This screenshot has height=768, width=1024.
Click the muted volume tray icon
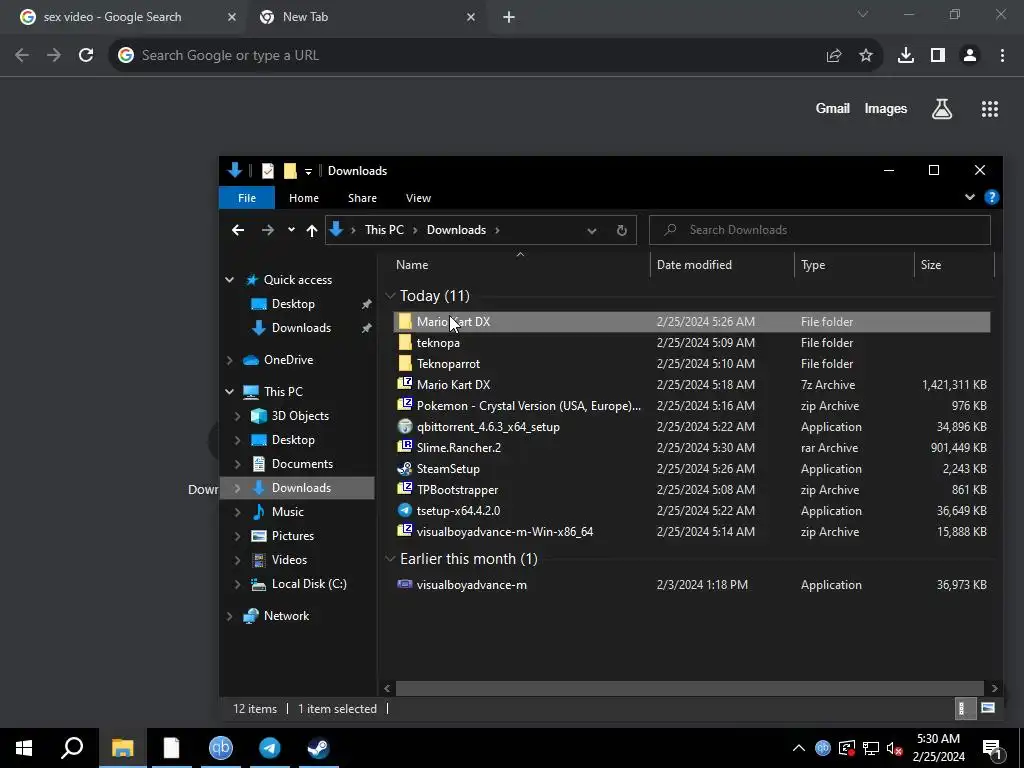pyautogui.click(x=895, y=748)
